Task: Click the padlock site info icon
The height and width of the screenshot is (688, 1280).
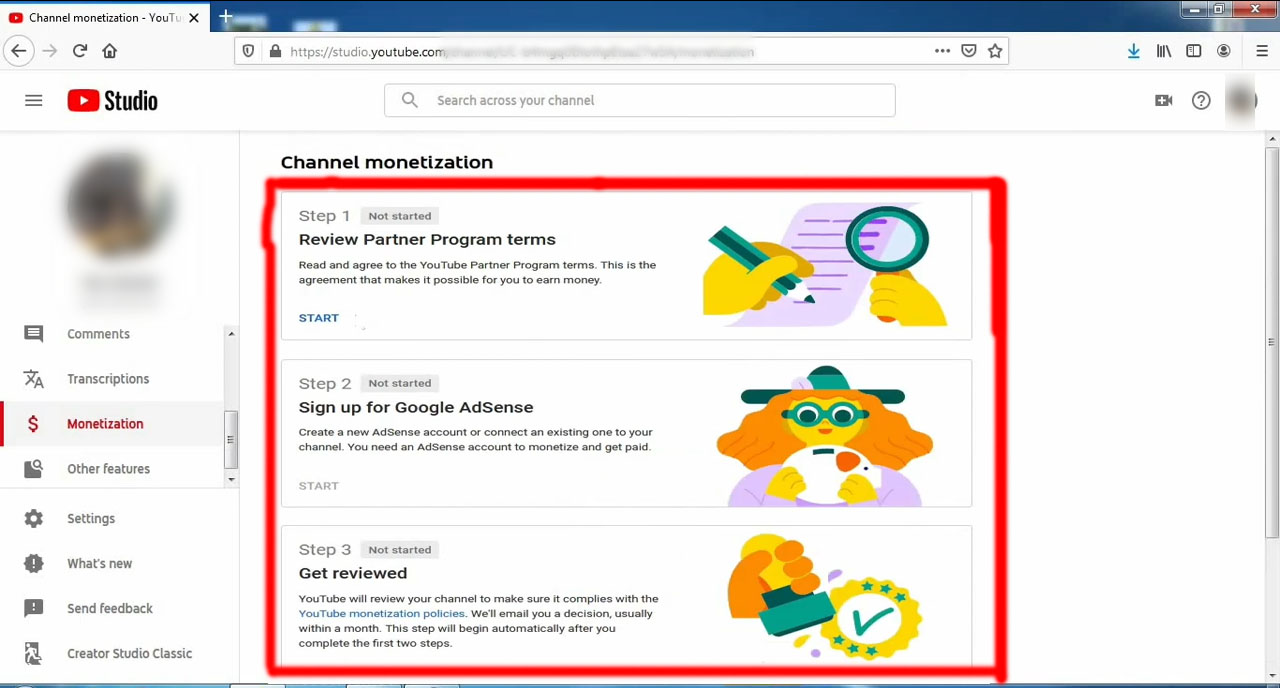Action: click(x=275, y=51)
